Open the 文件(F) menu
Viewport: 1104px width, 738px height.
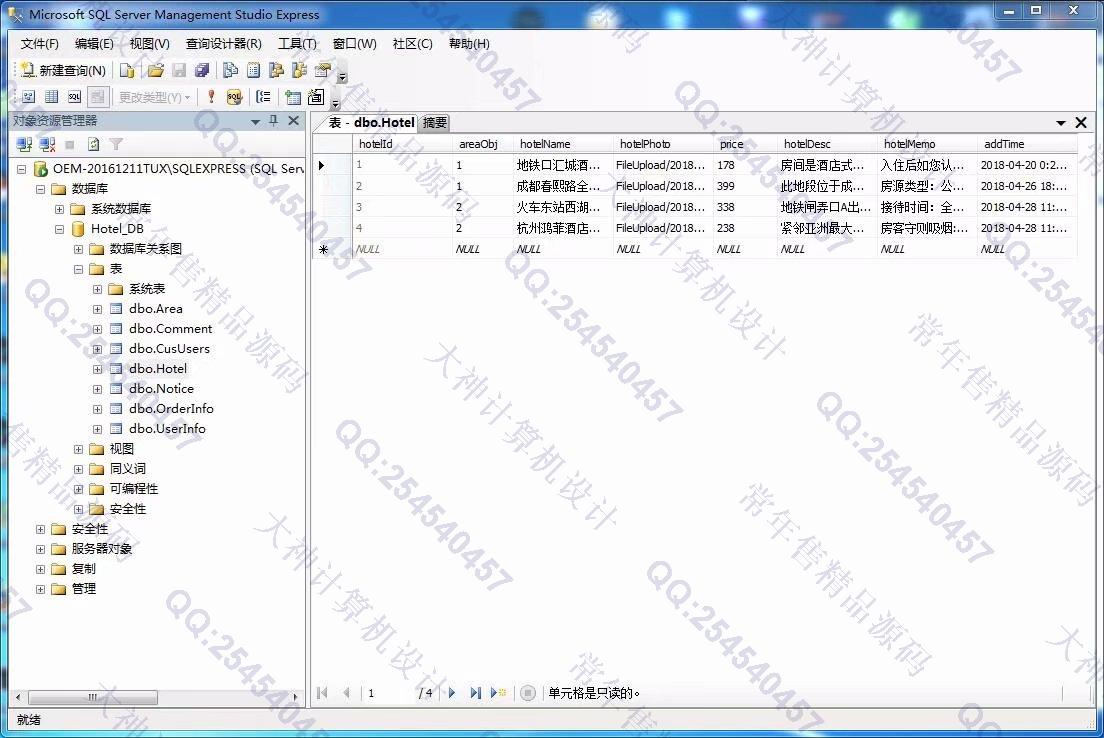pos(39,44)
